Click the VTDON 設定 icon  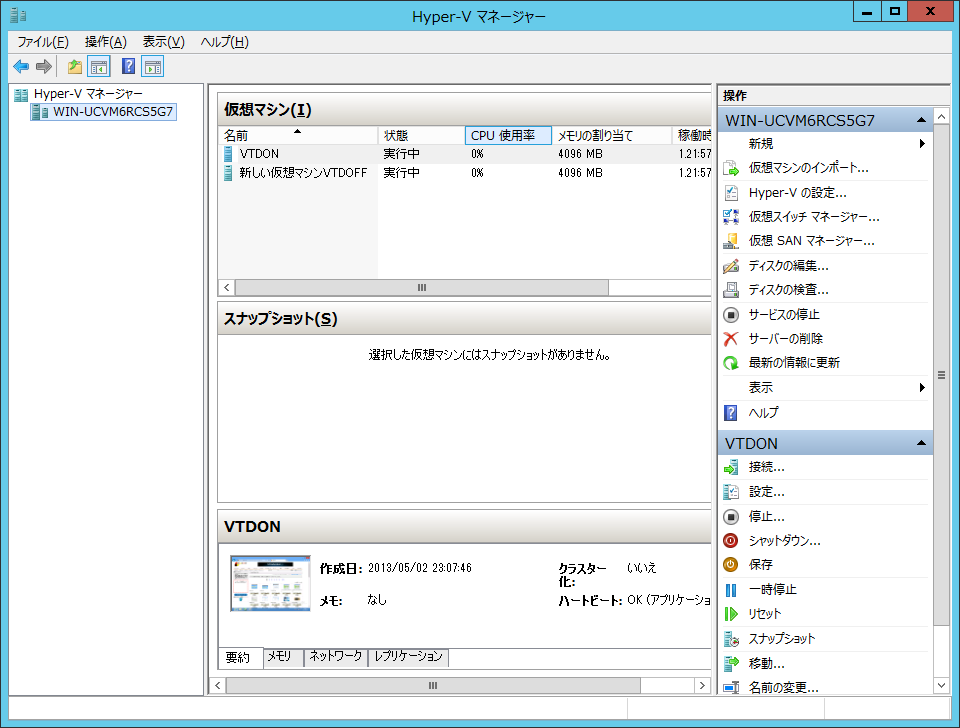click(x=731, y=492)
